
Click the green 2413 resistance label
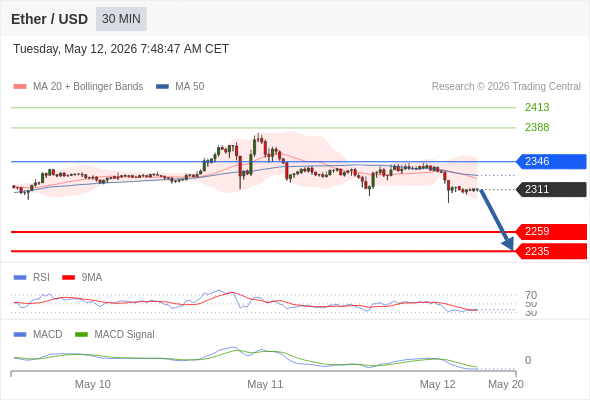(537, 108)
